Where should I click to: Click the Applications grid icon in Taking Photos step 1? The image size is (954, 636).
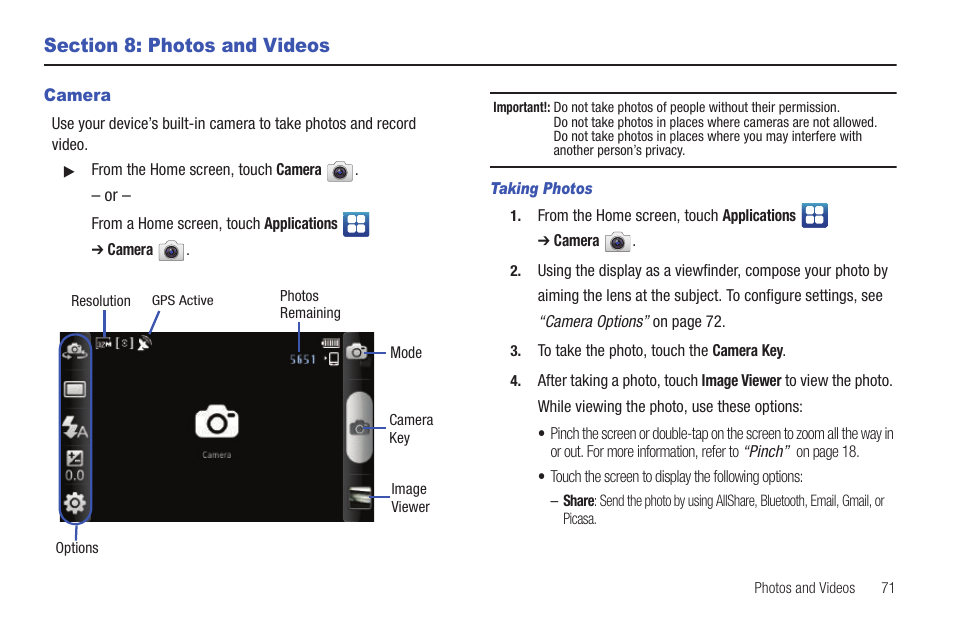[815, 215]
